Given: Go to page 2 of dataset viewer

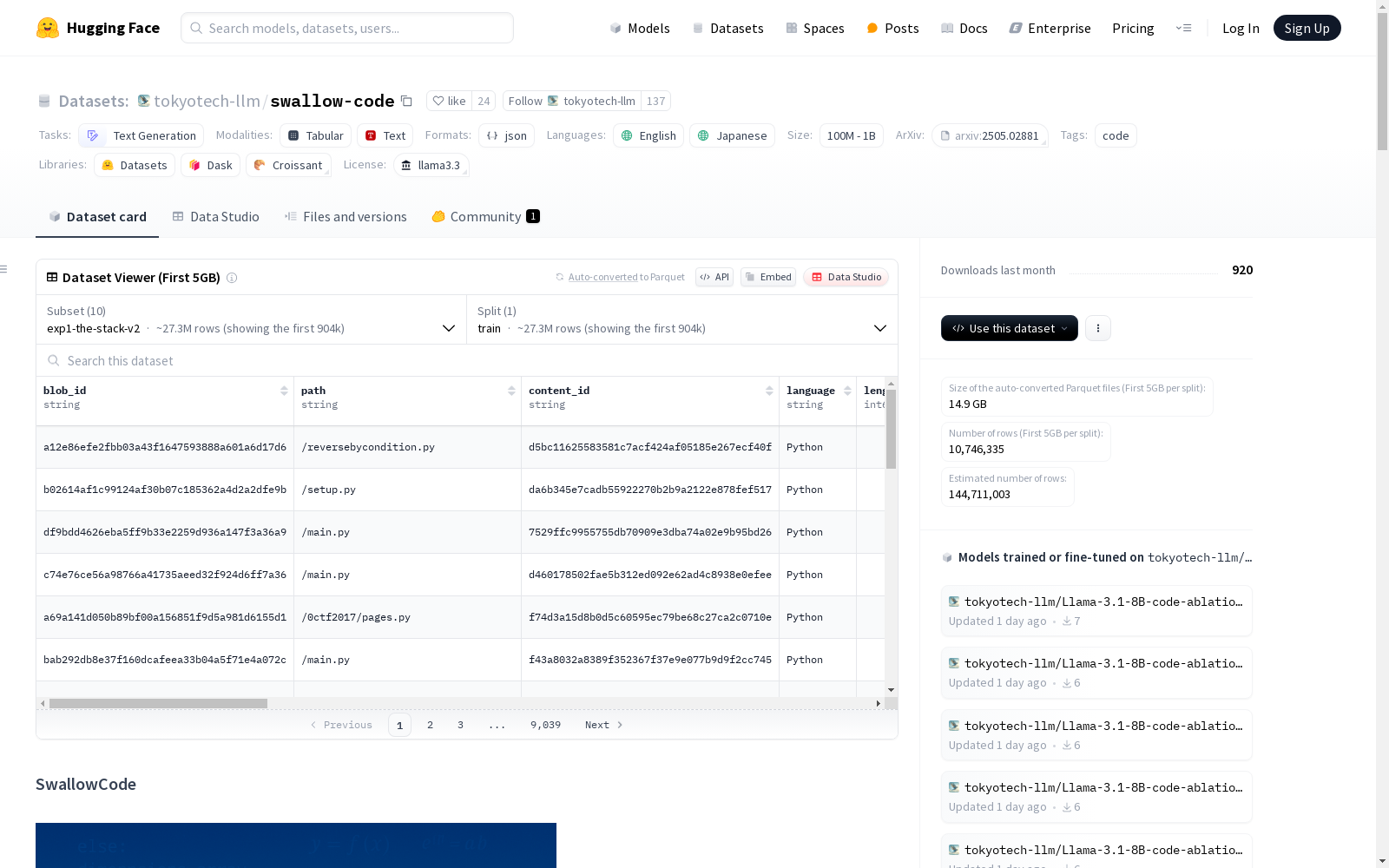Looking at the screenshot, I should 430,725.
